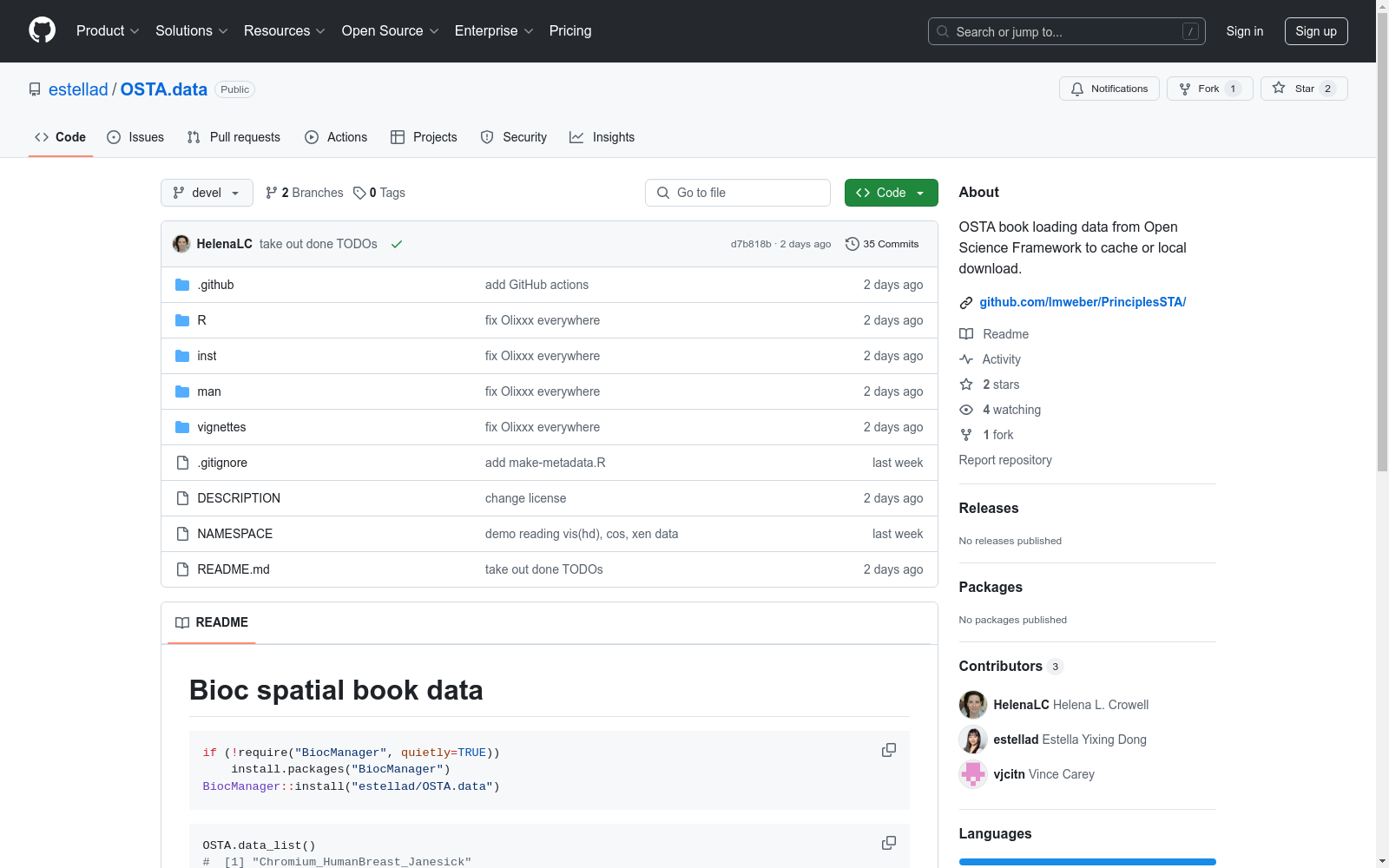The image size is (1389, 868).
Task: Expand the Enterprise menu
Action: coord(494,31)
